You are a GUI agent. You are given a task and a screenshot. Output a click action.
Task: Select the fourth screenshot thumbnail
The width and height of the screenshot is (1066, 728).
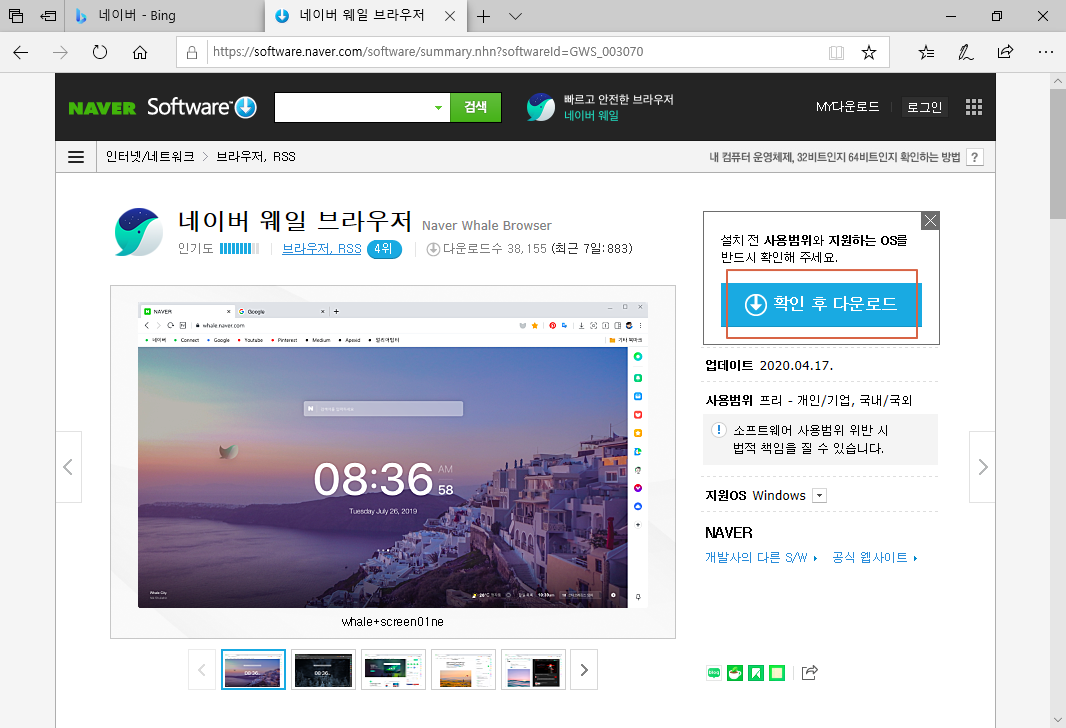click(x=463, y=670)
